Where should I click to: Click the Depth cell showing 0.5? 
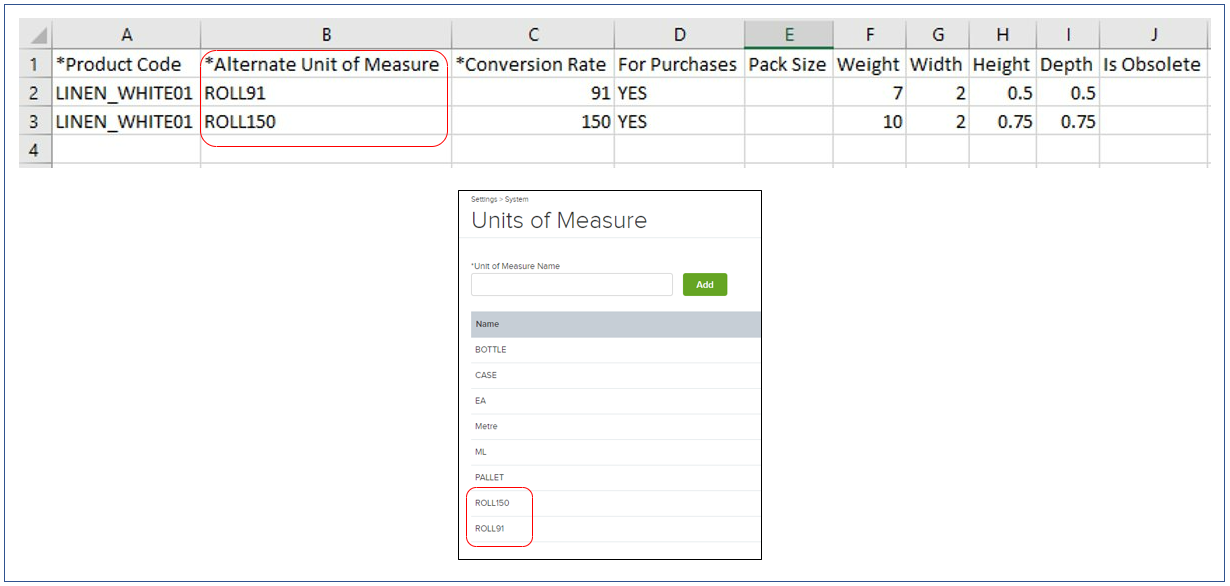(x=1068, y=93)
